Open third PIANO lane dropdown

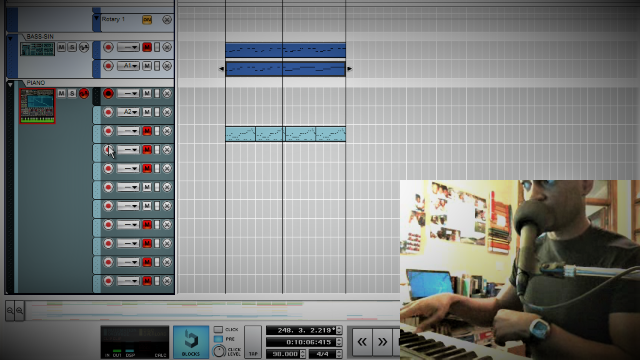[x=128, y=131]
